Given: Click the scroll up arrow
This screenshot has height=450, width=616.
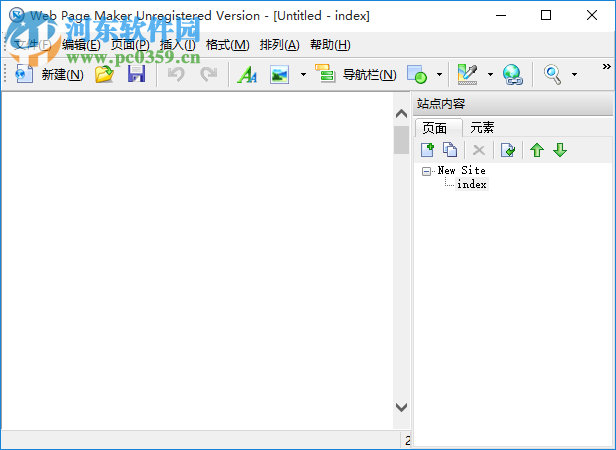Looking at the screenshot, I should [x=401, y=114].
